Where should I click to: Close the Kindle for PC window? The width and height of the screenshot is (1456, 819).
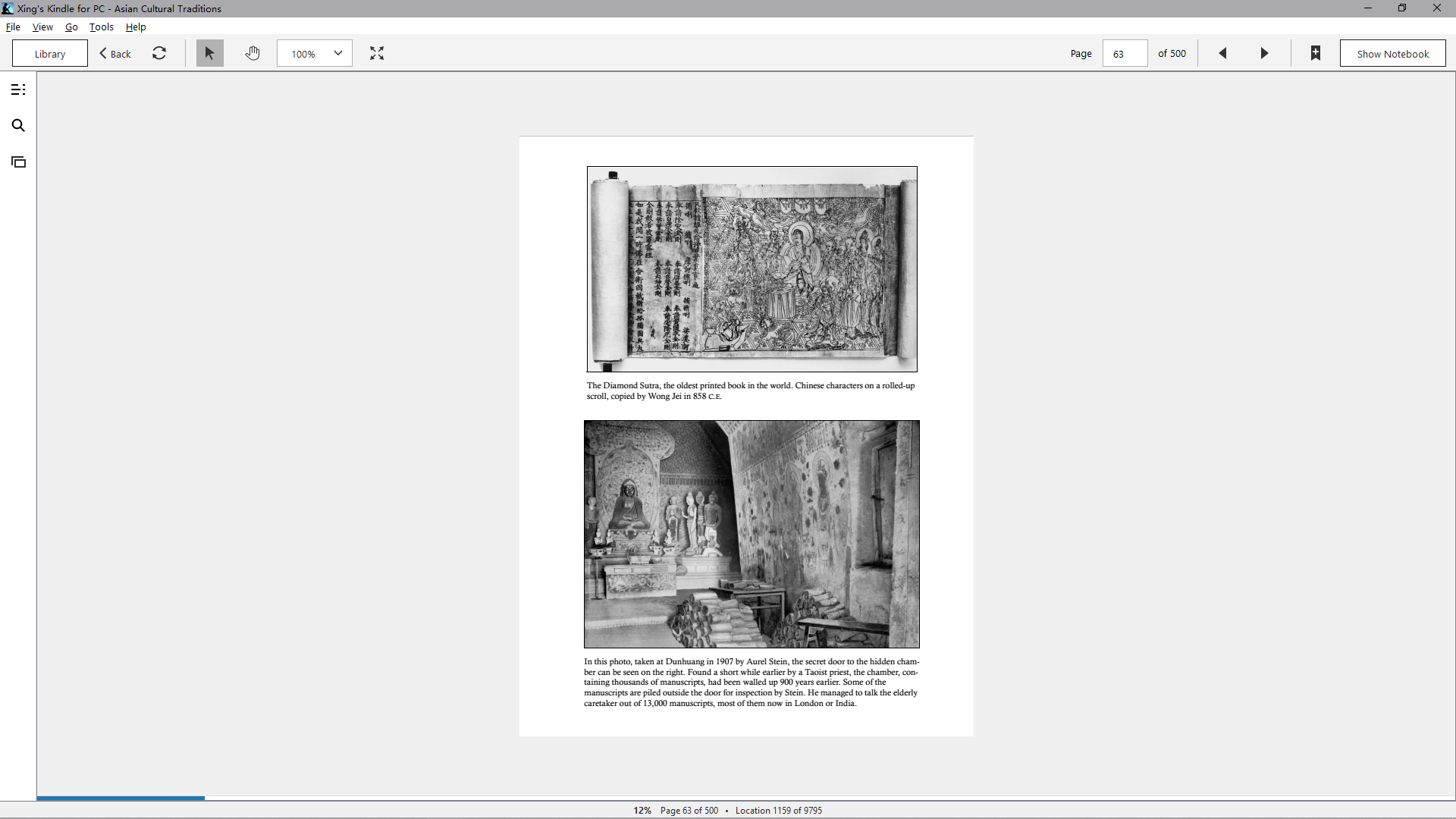tap(1437, 8)
